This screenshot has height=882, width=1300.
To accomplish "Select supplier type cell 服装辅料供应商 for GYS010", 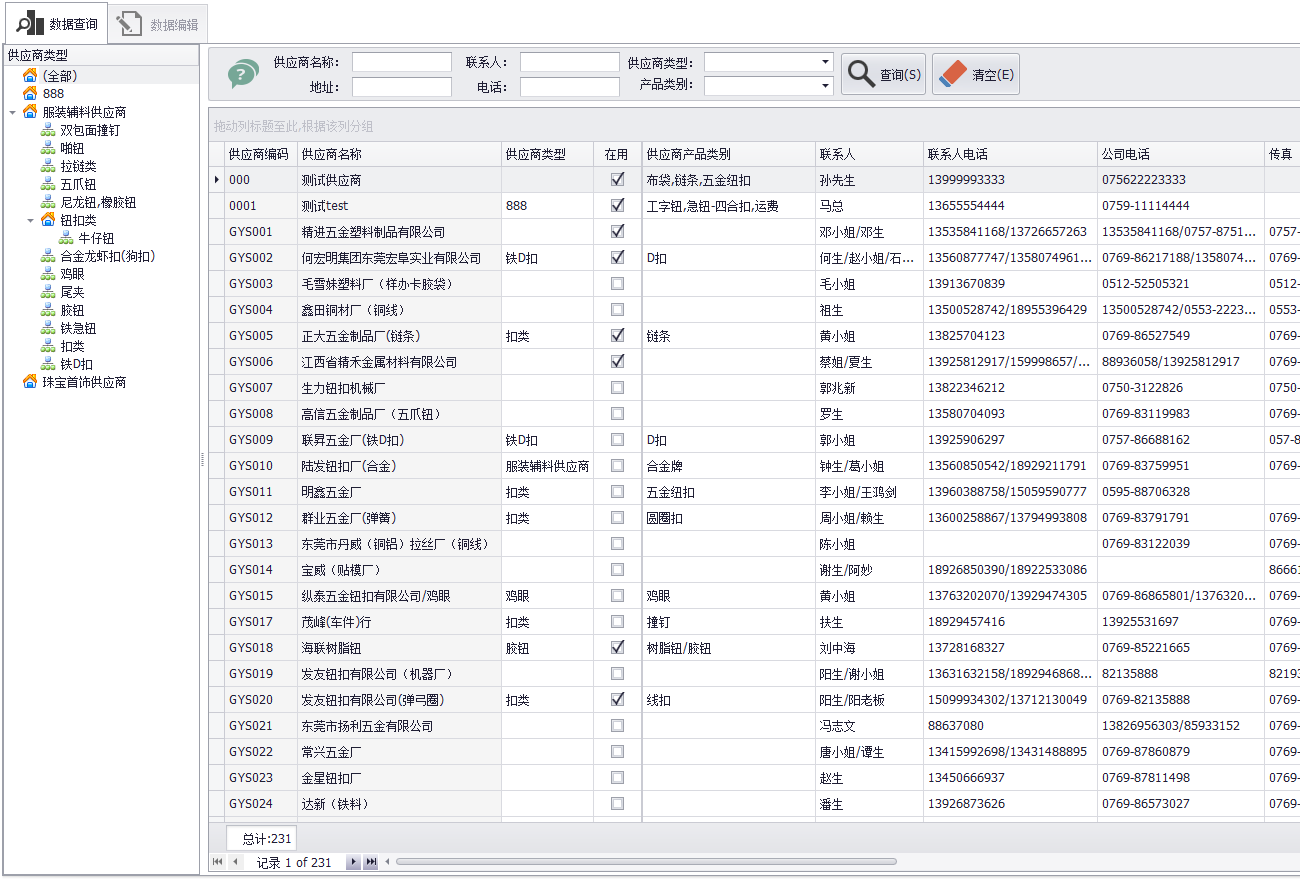I will tap(547, 466).
